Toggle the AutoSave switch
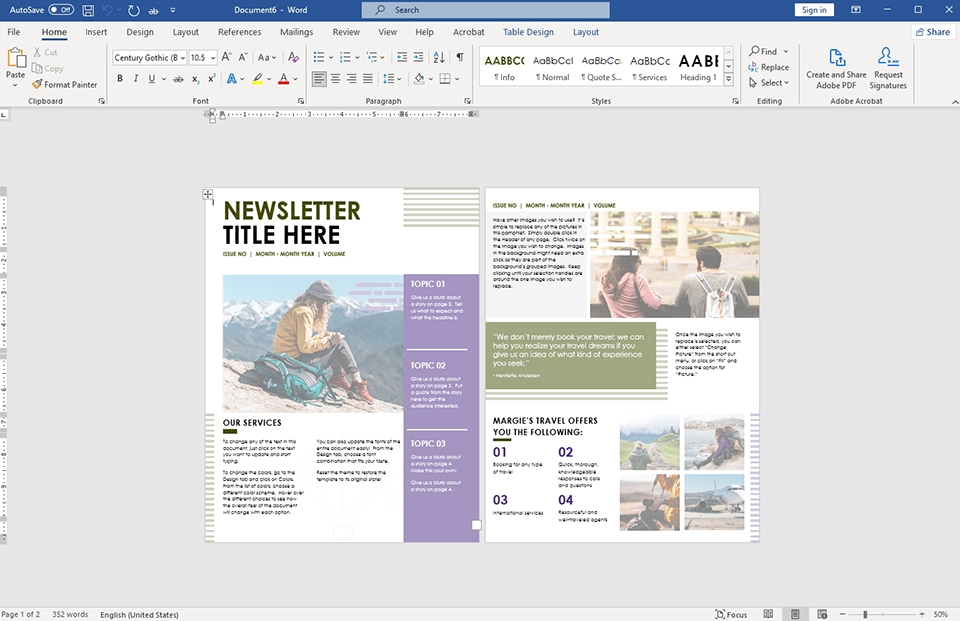 [60, 10]
